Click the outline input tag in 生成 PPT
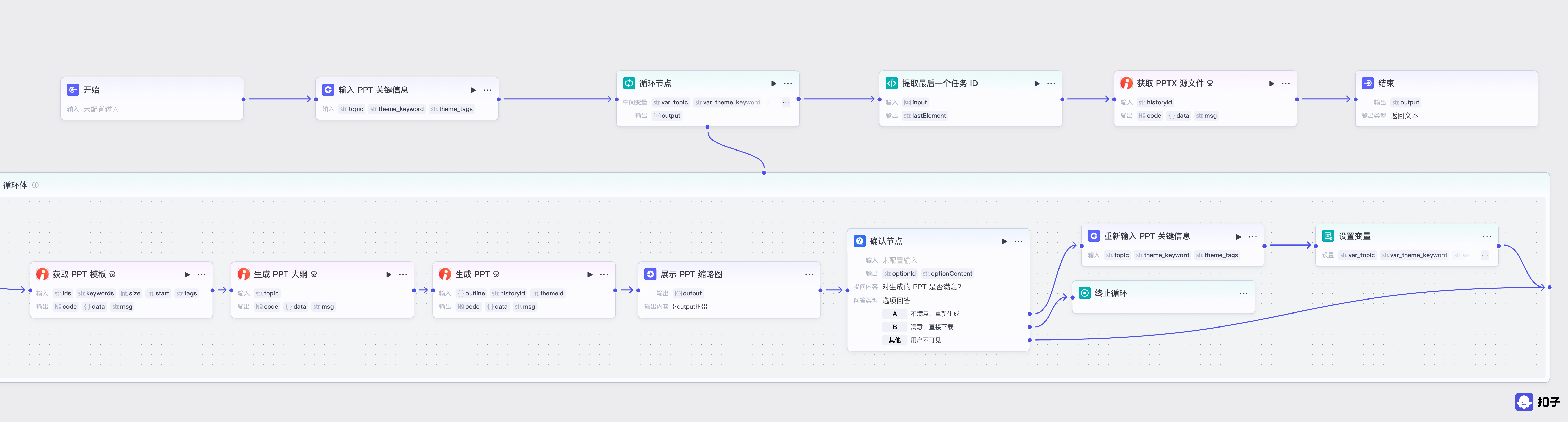Image resolution: width=1568 pixels, height=422 pixels. (471, 293)
